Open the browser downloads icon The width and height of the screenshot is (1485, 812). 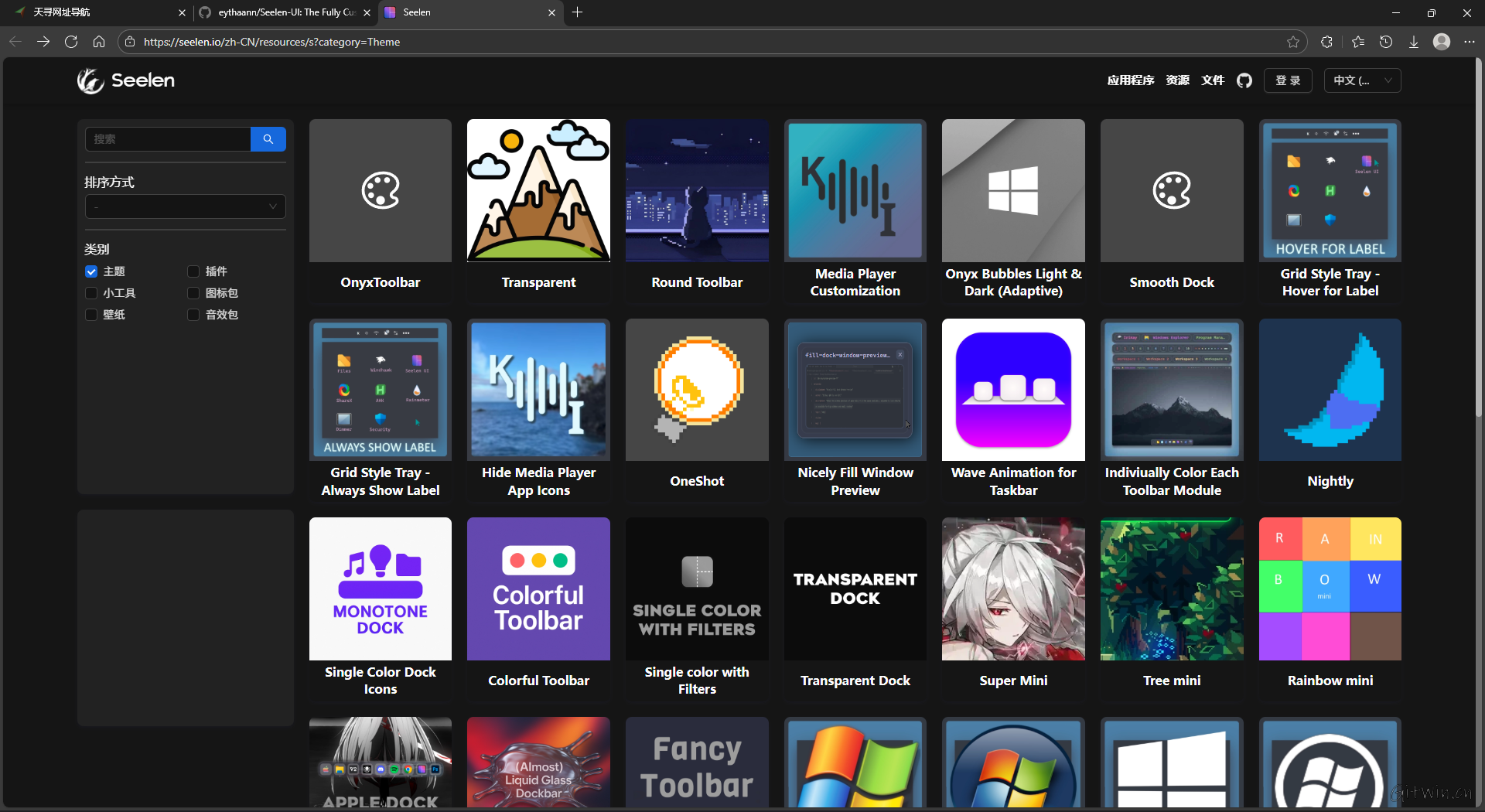click(1414, 42)
